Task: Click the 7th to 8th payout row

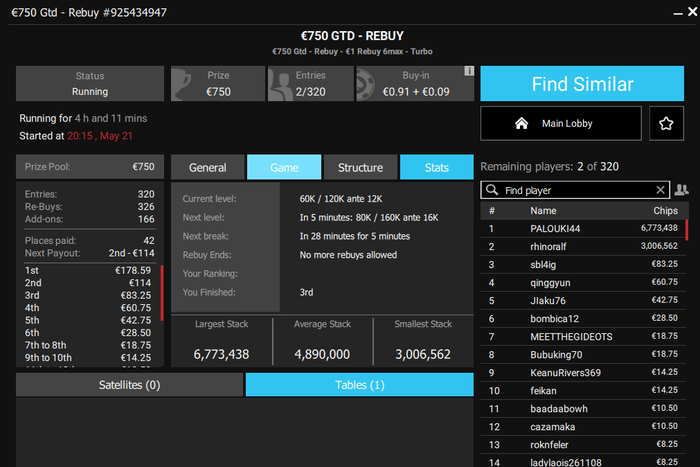Action: pyautogui.click(x=88, y=345)
